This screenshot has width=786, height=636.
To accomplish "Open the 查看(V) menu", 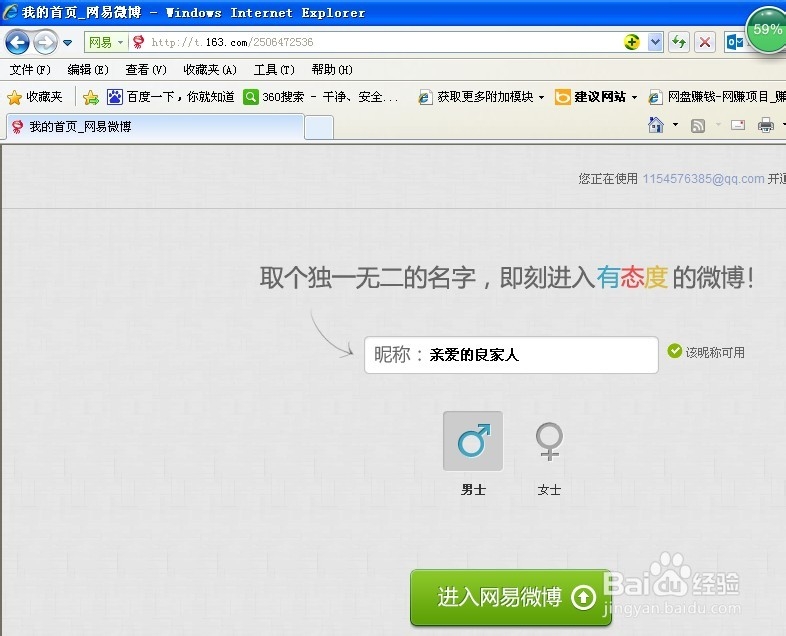I will click(146, 70).
